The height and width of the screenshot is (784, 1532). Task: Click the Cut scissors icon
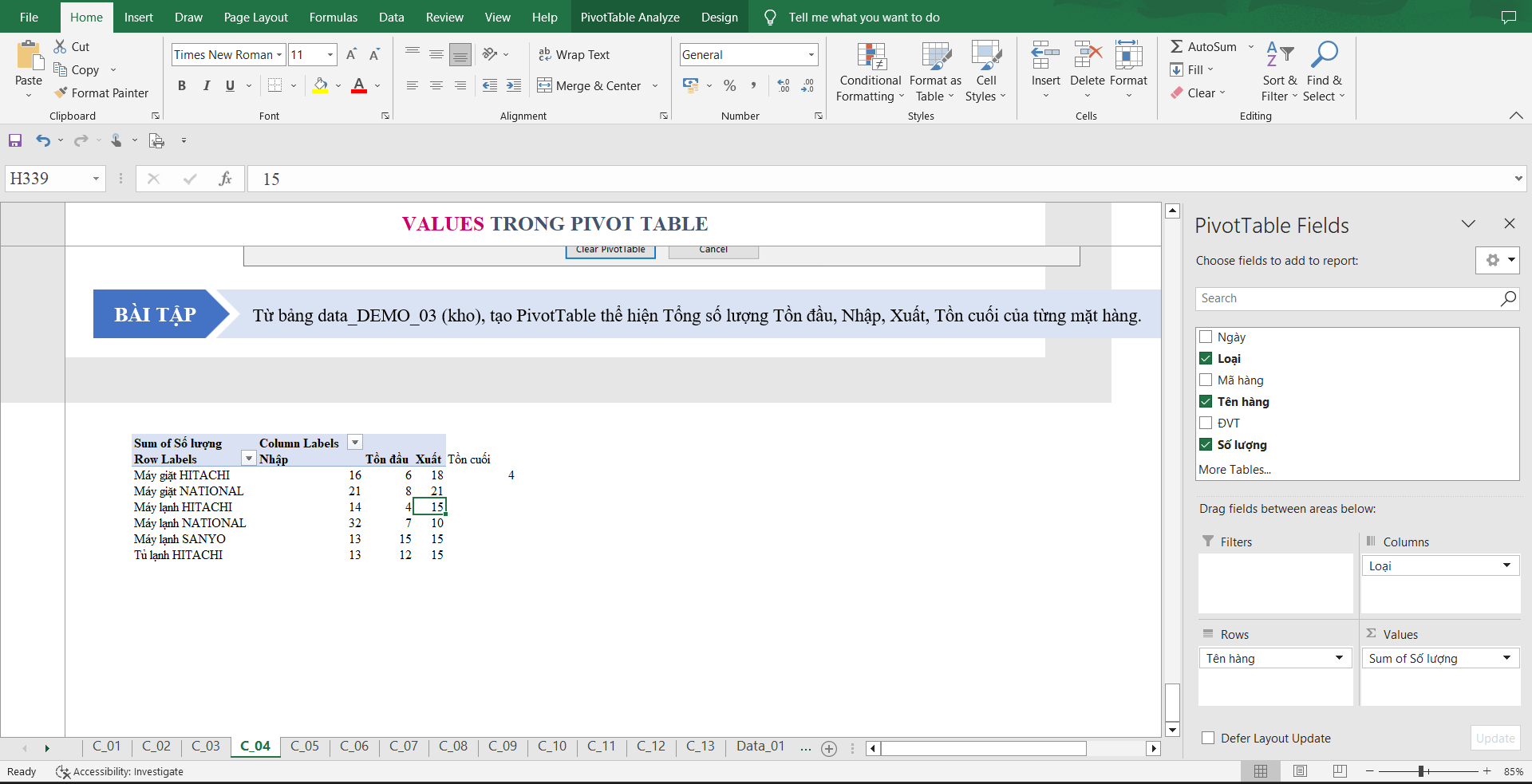point(60,46)
